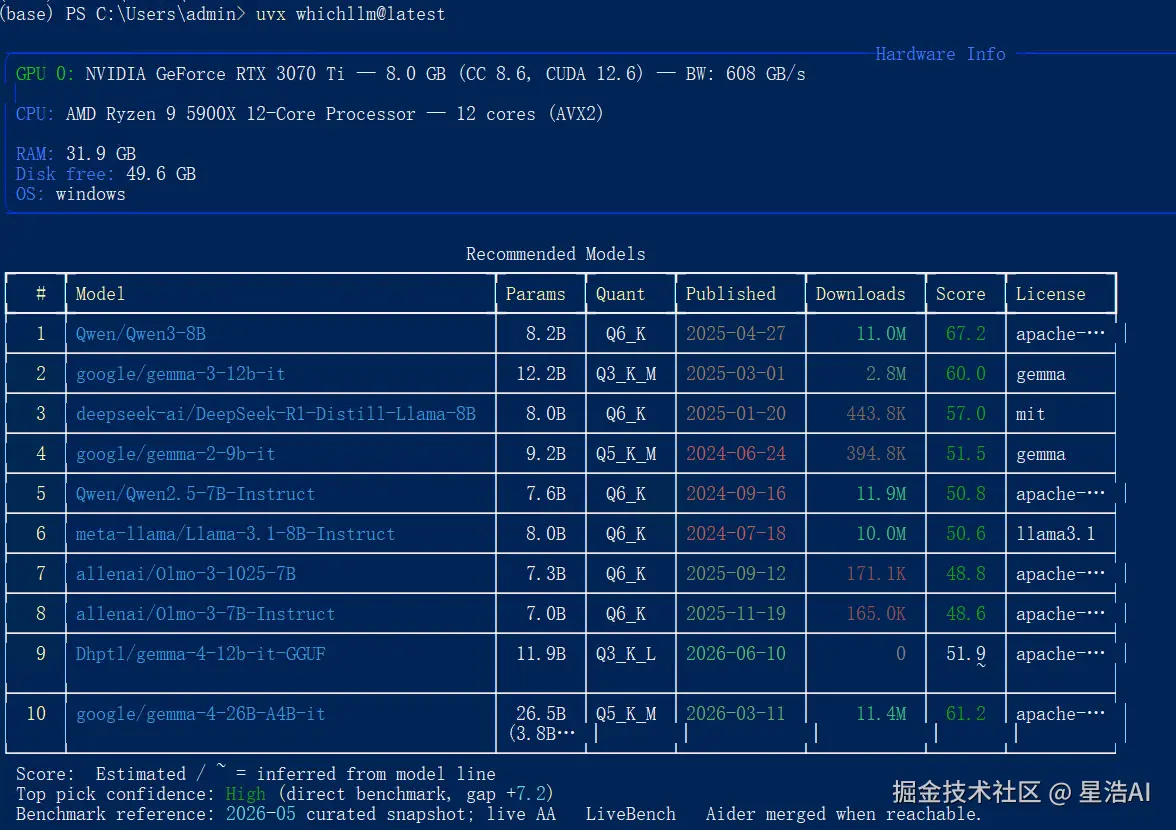The image size is (1176, 830).
Task: Click the Disk free 49.6 GB value
Action: (x=160, y=174)
